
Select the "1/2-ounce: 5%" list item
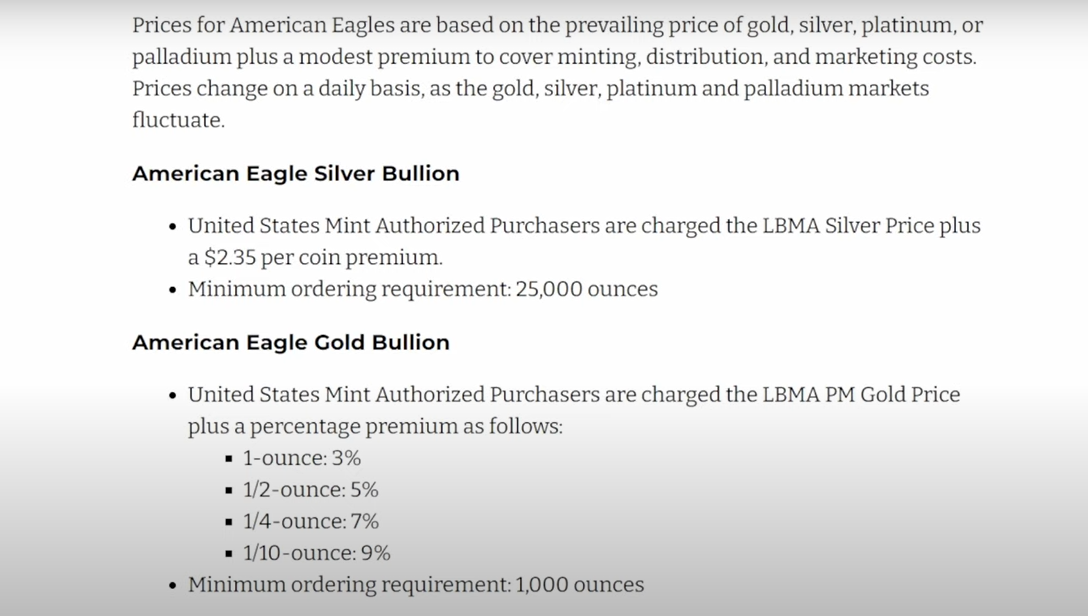[x=310, y=490]
